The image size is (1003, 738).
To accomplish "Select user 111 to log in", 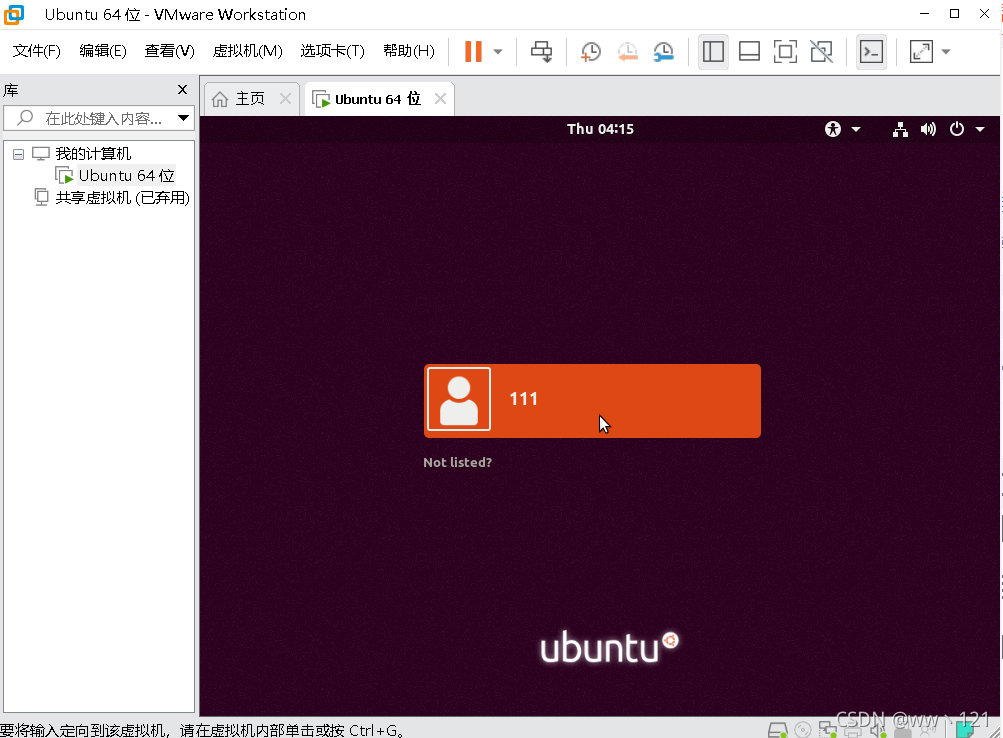I will click(592, 401).
